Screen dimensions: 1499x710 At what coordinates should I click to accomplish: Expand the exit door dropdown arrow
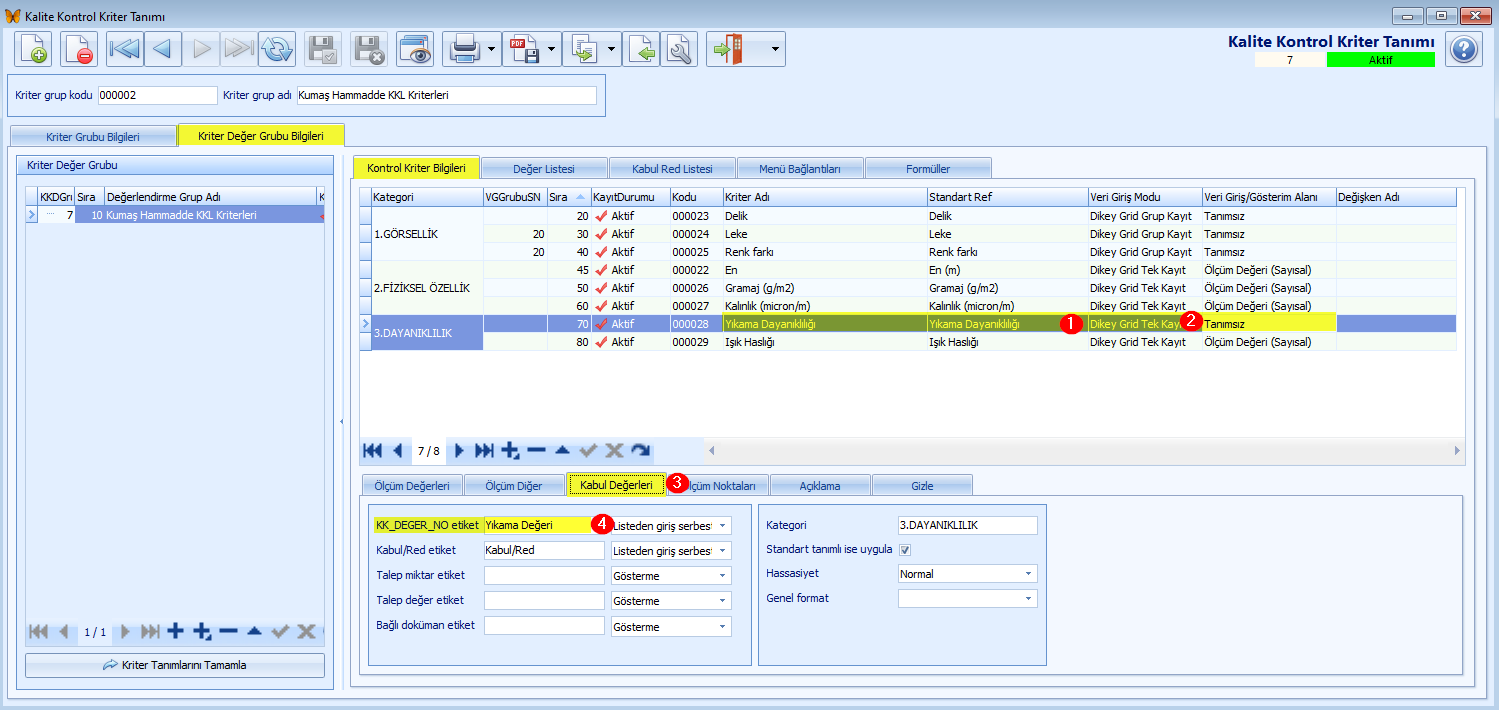[x=774, y=49]
